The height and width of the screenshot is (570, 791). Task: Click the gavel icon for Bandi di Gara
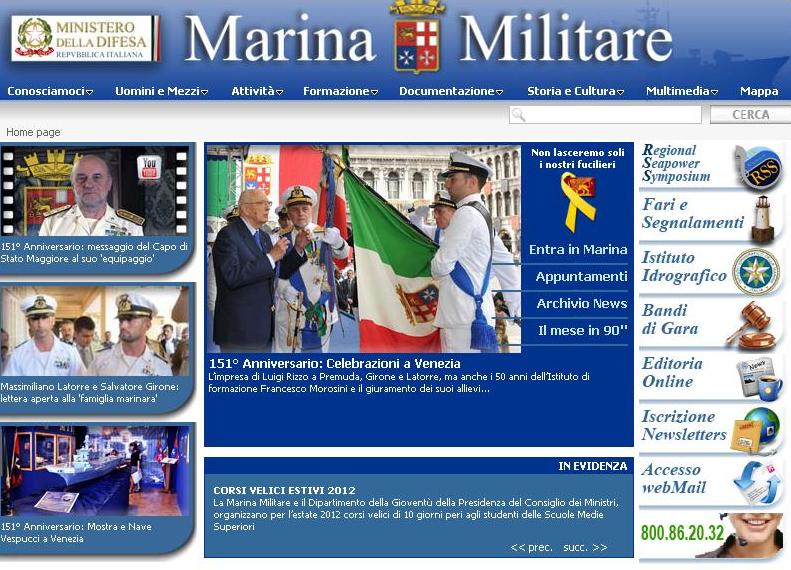[753, 325]
